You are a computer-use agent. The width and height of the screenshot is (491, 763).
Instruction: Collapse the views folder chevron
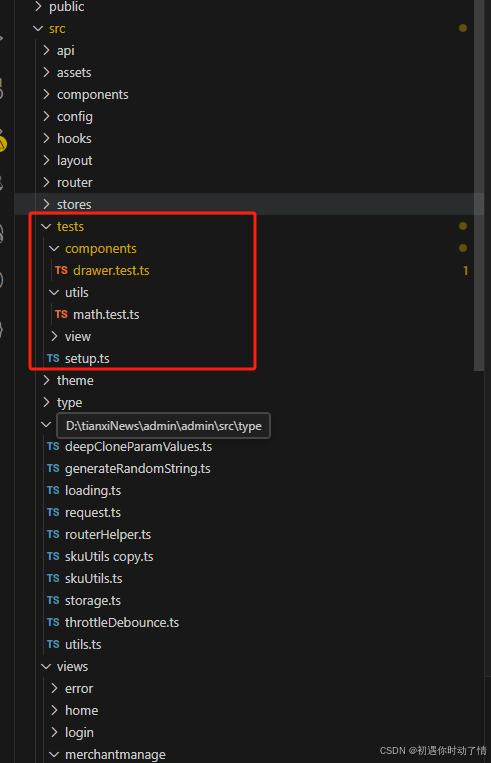click(46, 667)
